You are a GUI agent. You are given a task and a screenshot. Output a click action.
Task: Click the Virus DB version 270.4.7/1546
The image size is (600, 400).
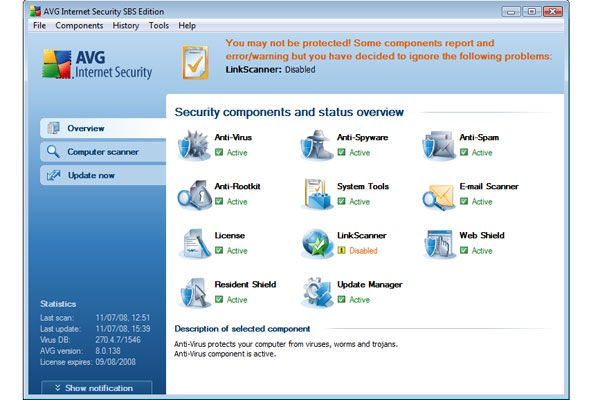118,340
